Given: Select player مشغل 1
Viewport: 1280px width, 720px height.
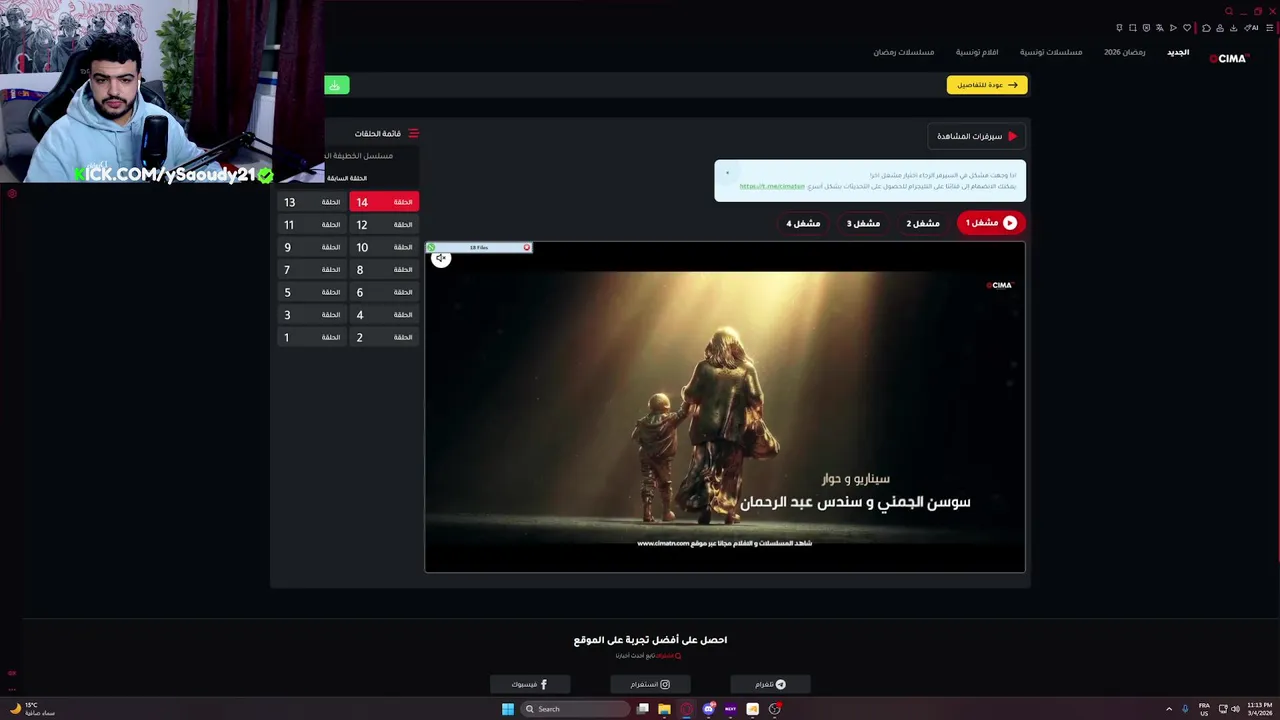Looking at the screenshot, I should coord(991,223).
